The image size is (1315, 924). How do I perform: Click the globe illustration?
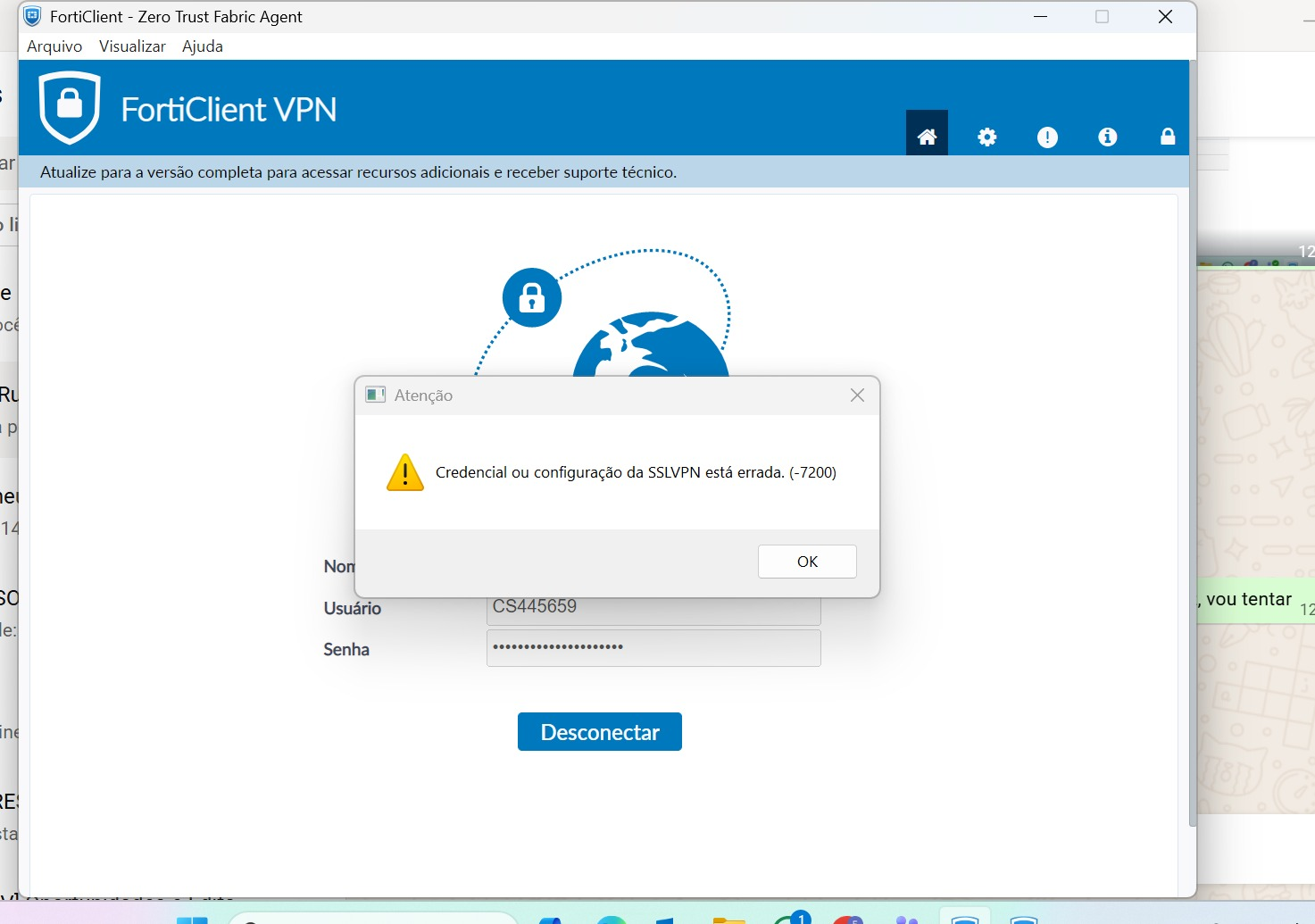click(651, 345)
